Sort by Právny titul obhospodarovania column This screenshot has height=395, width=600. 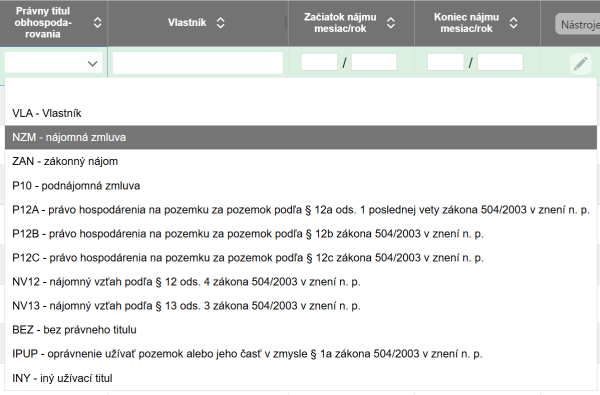(x=98, y=23)
